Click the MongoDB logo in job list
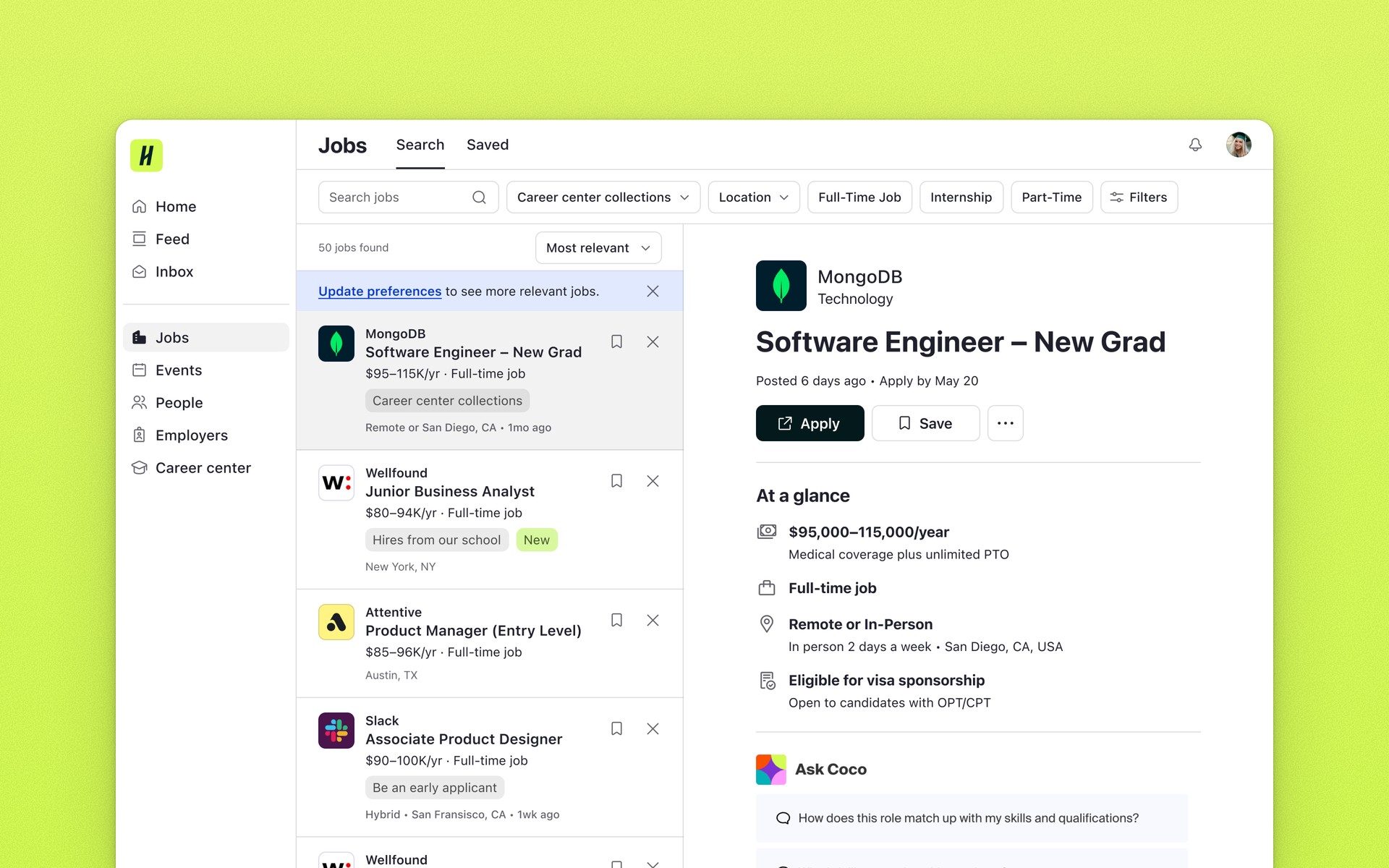This screenshot has width=1389, height=868. tap(336, 344)
